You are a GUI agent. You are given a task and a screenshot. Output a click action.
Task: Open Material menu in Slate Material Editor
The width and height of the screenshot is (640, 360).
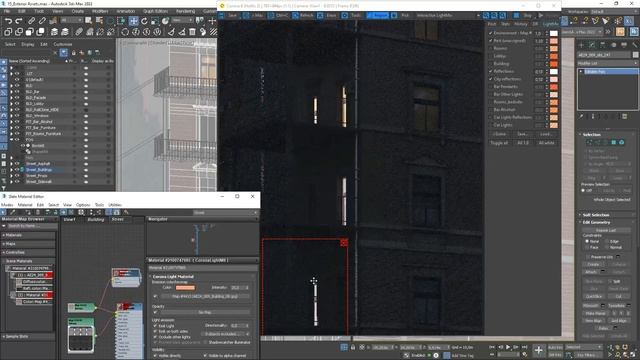click(x=25, y=205)
